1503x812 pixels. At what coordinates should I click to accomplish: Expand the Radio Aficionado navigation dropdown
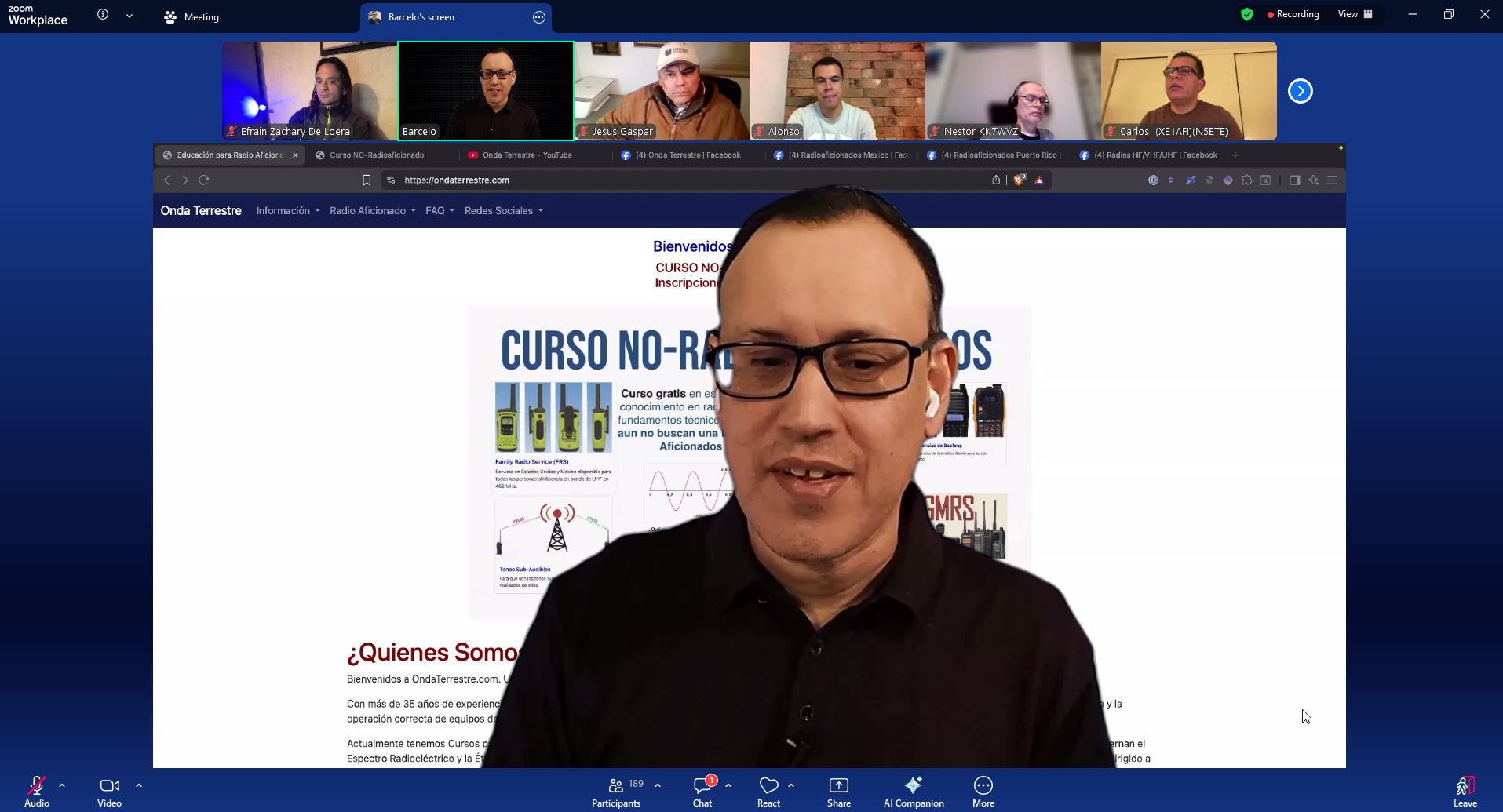[x=373, y=211]
